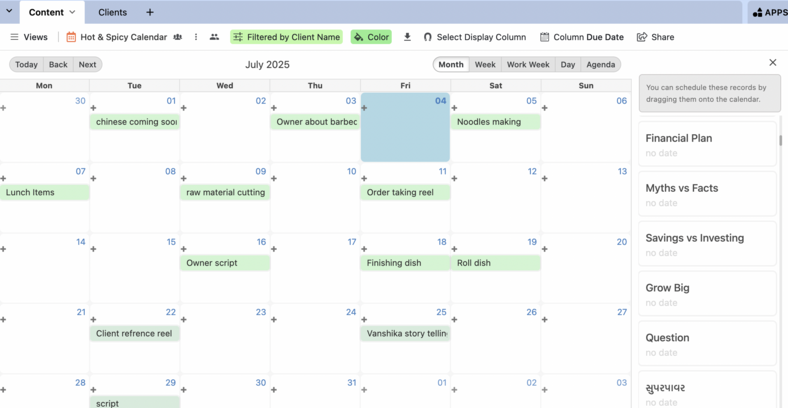Switch calendar to Week view
The image size is (788, 408).
485,64
